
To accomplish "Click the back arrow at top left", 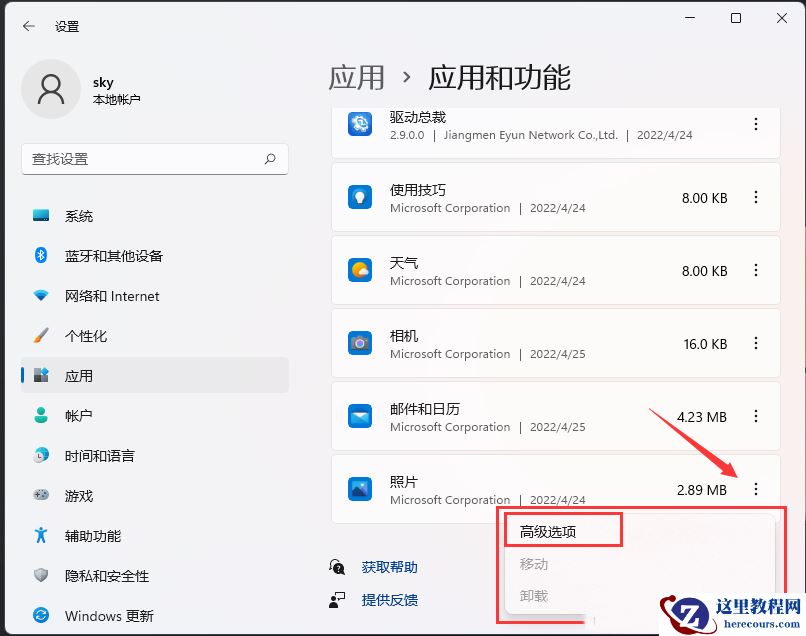I will pyautogui.click(x=27, y=26).
